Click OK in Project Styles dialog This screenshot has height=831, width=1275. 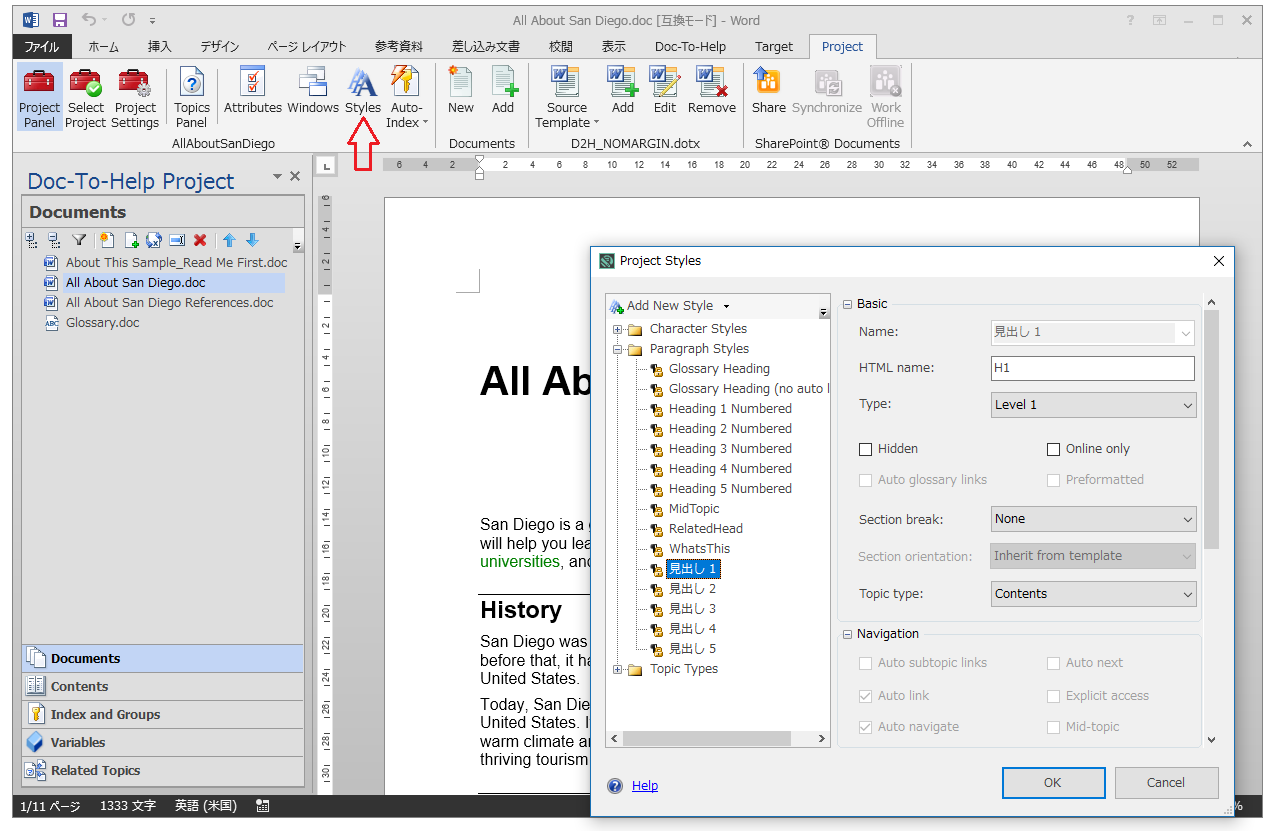1053,783
